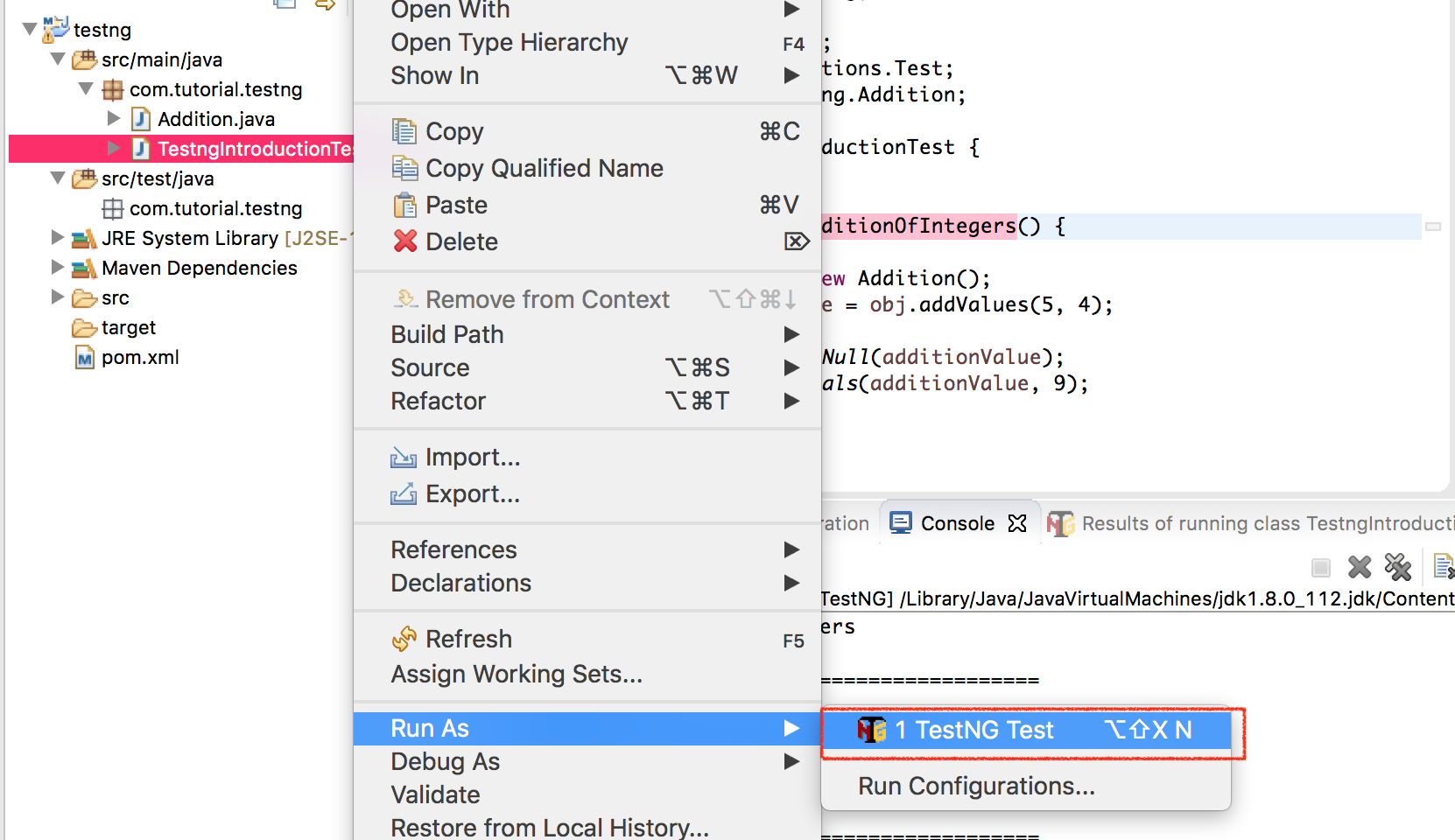
Task: Expand Maven Dependencies node
Action: (58, 267)
